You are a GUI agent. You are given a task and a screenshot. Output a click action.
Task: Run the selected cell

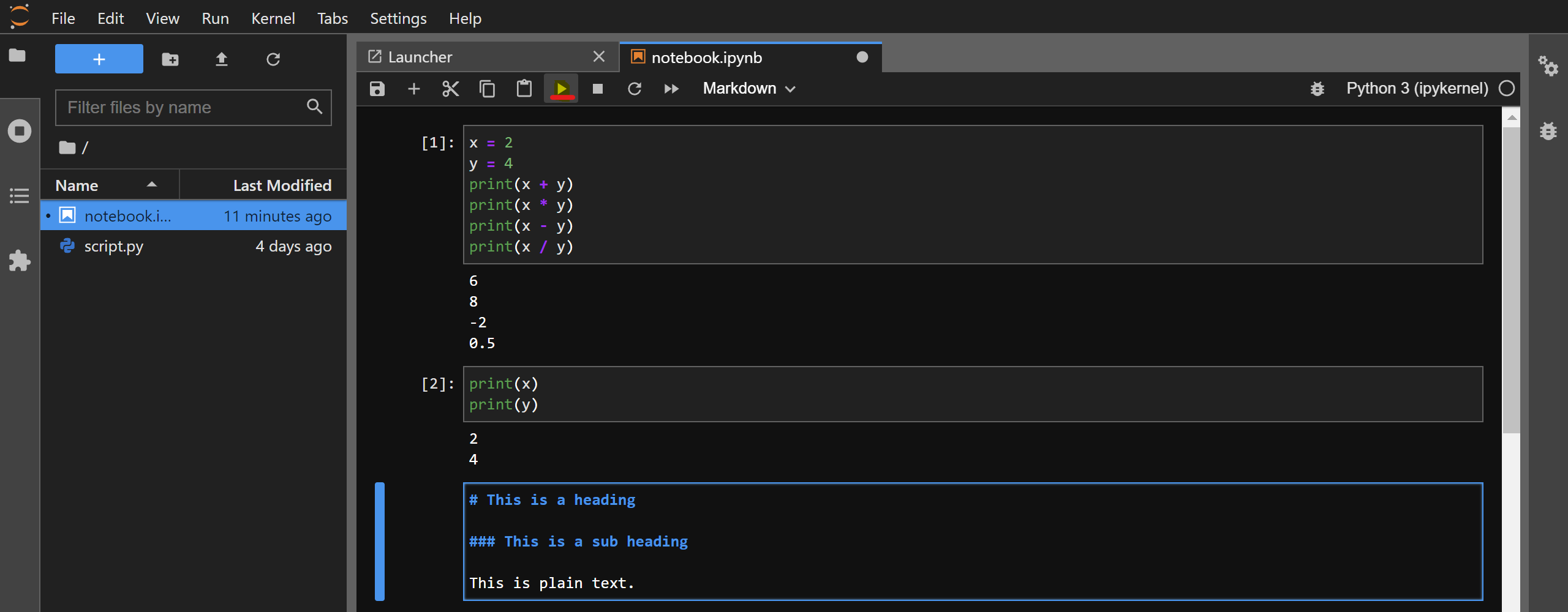[561, 89]
